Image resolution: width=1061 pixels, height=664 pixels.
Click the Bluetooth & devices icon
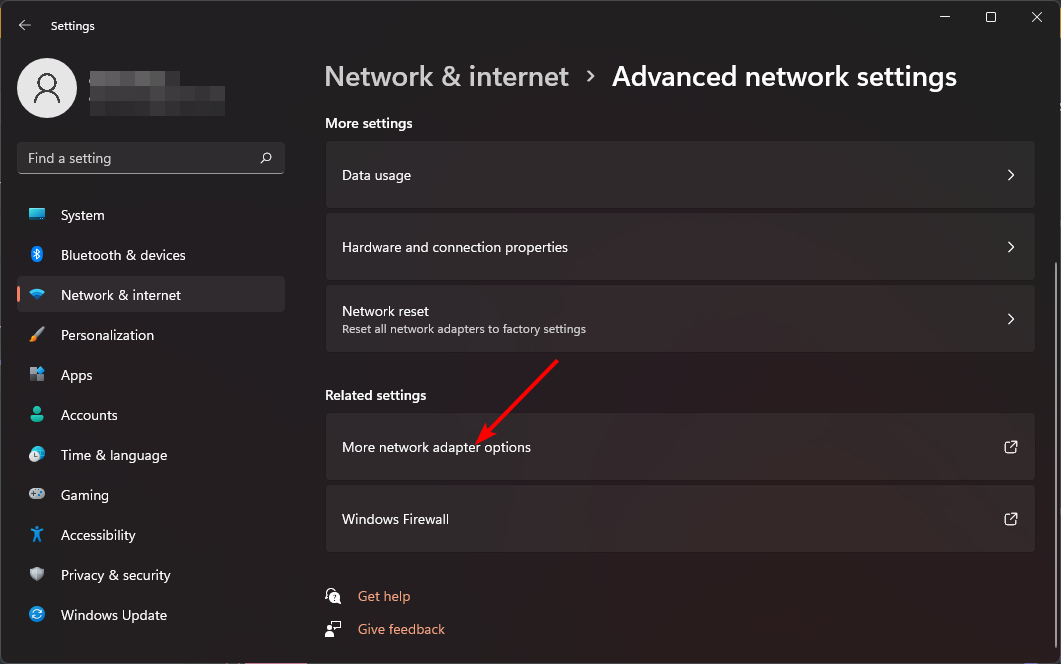point(37,255)
